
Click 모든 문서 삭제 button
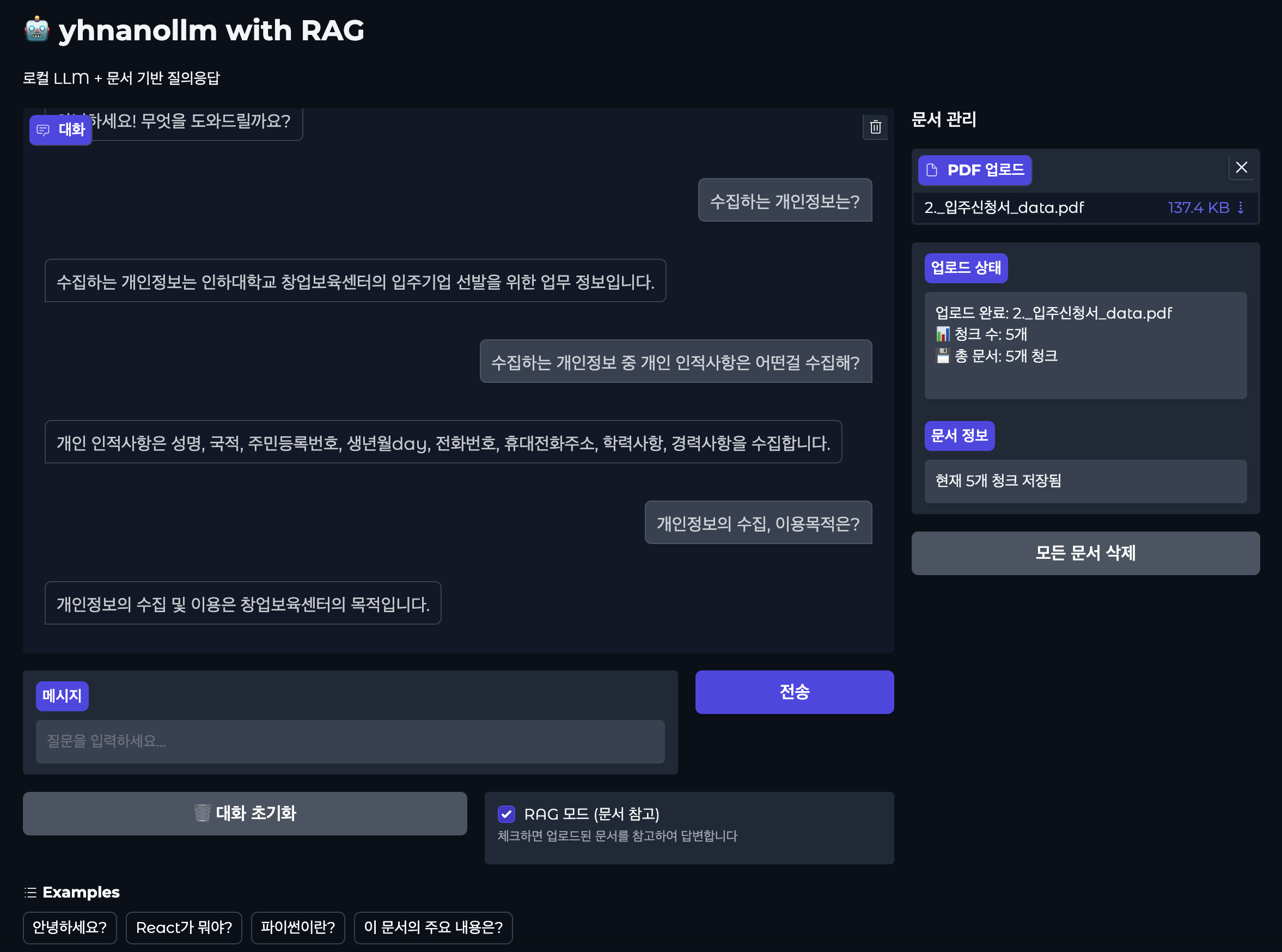tap(1085, 553)
